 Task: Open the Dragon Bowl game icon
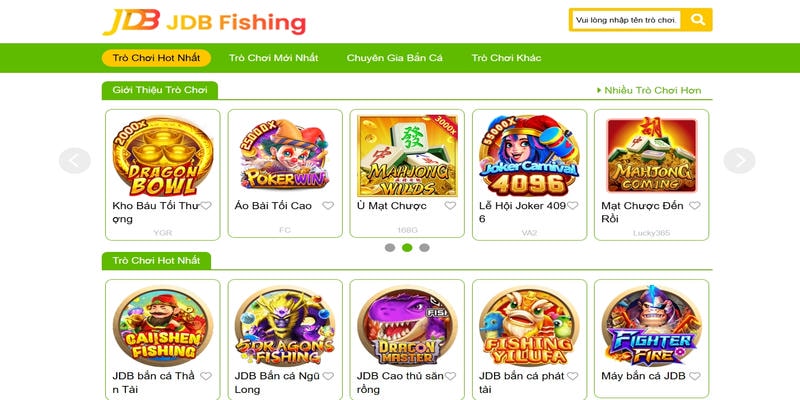pos(163,156)
